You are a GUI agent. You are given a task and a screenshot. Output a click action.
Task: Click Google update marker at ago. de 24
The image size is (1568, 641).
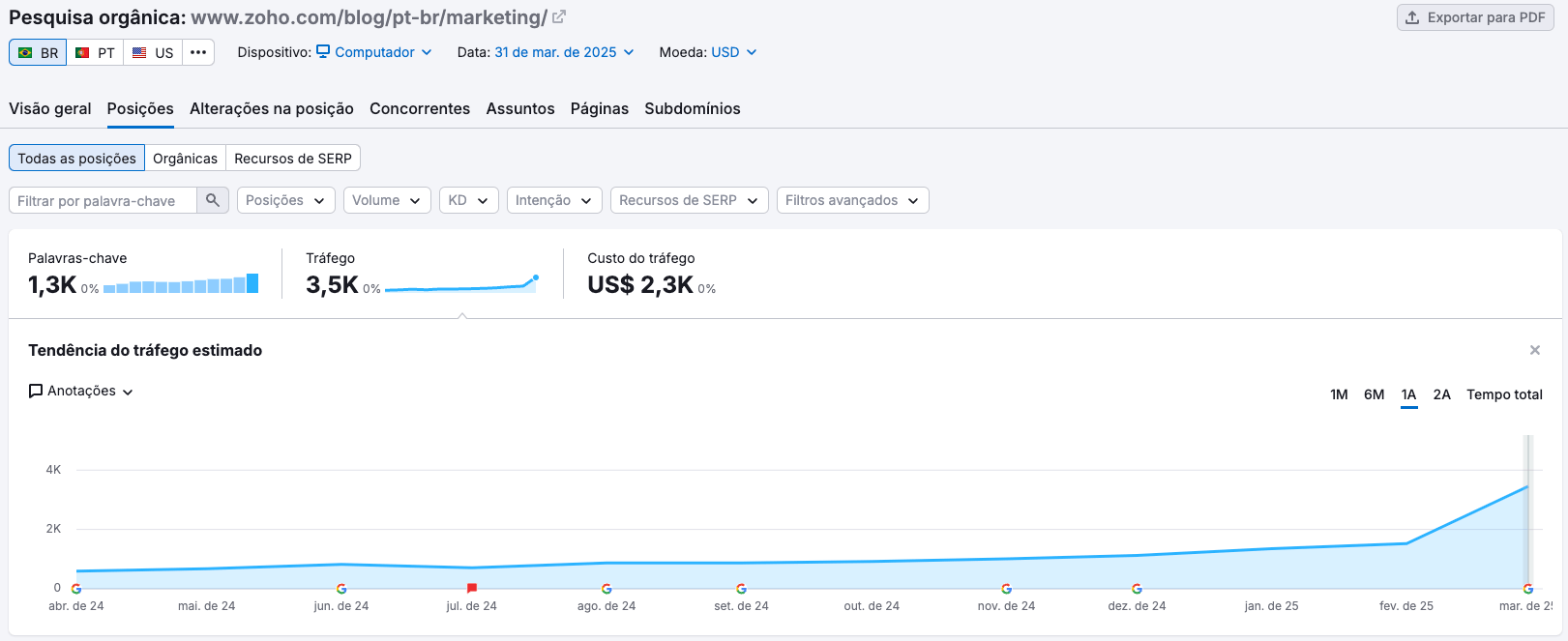[606, 589]
